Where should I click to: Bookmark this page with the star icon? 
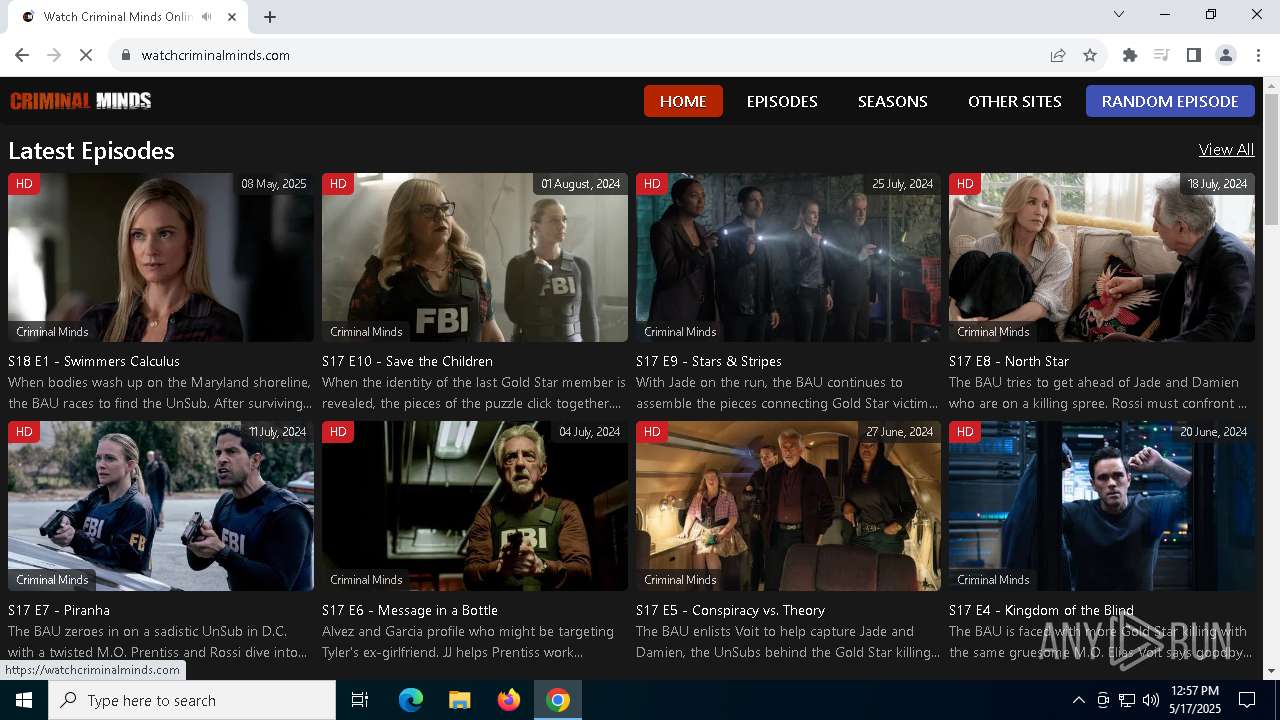pyautogui.click(x=1090, y=55)
